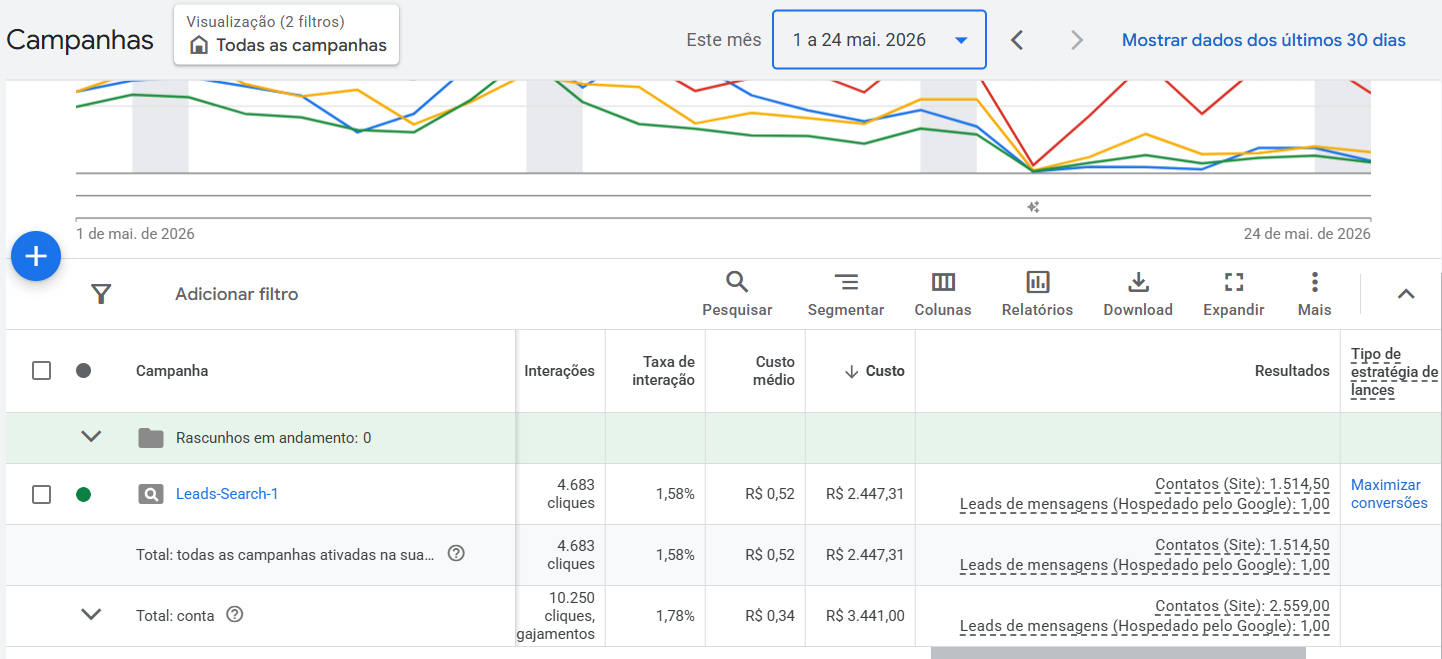Click the blue plus create campaign button

(x=36, y=257)
